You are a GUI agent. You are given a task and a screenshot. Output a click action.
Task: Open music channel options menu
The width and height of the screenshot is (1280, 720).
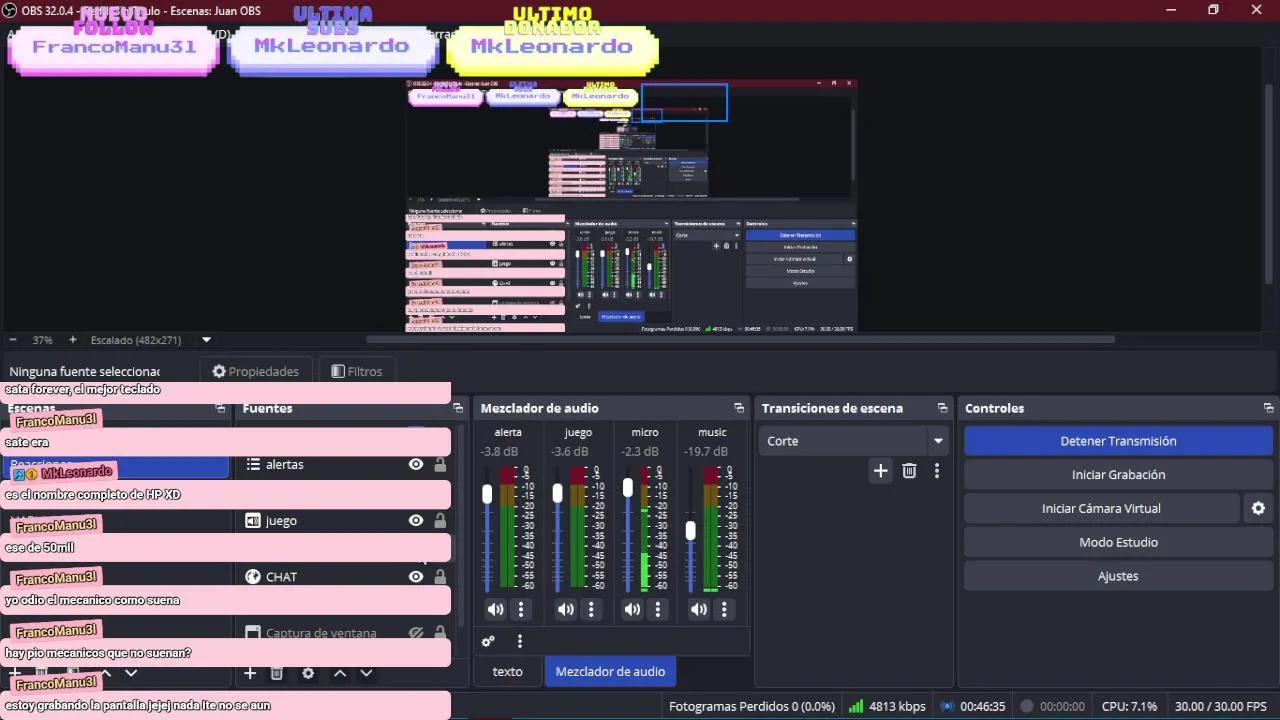tap(724, 609)
